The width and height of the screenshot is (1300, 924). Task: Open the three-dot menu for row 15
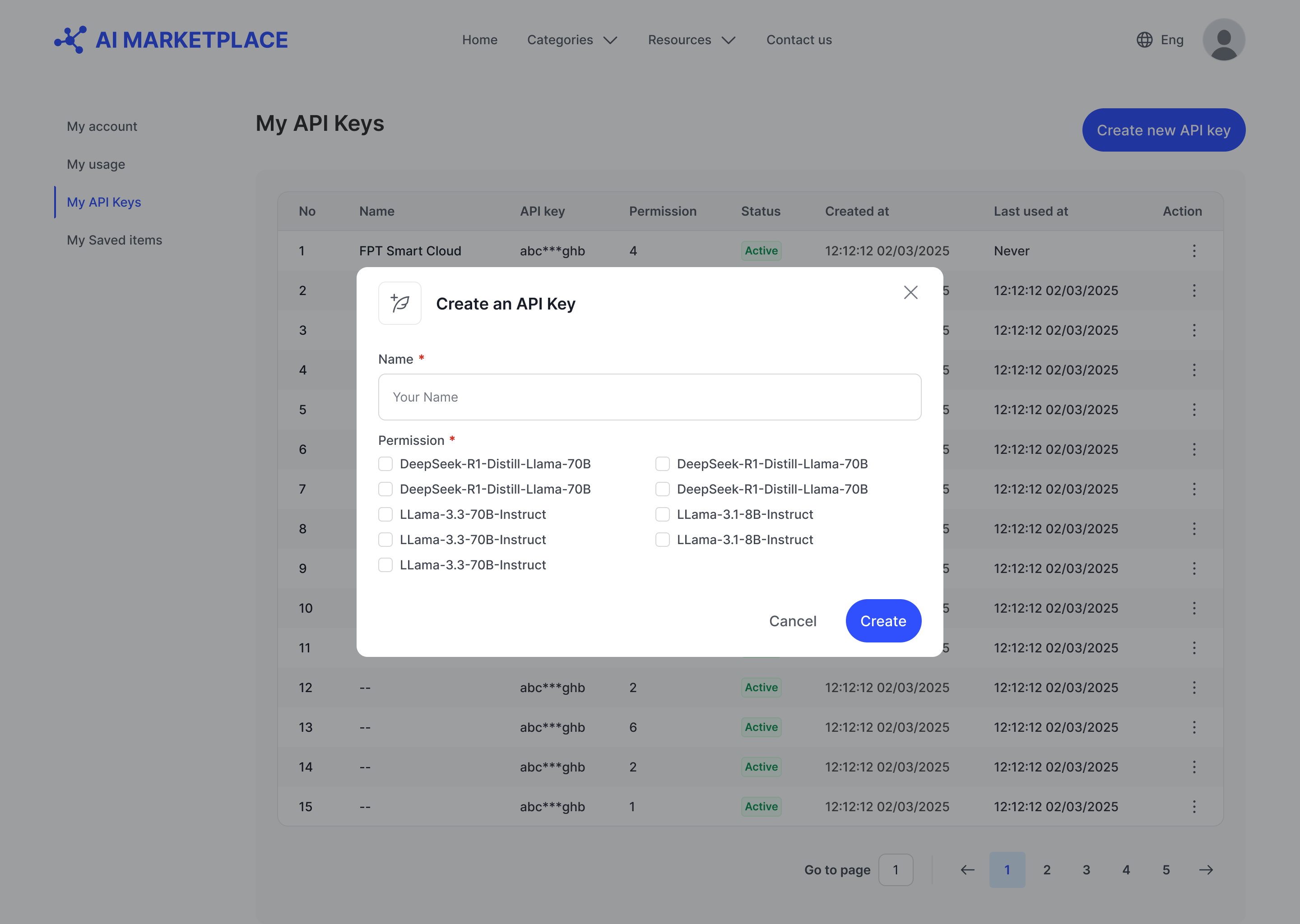click(1194, 807)
